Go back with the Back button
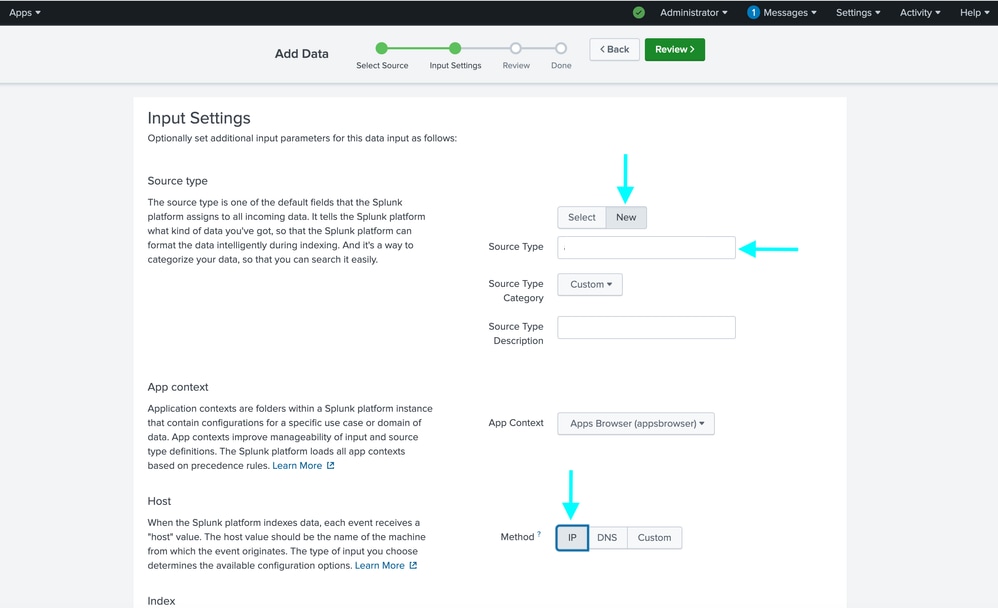The height and width of the screenshot is (608, 998). click(614, 50)
